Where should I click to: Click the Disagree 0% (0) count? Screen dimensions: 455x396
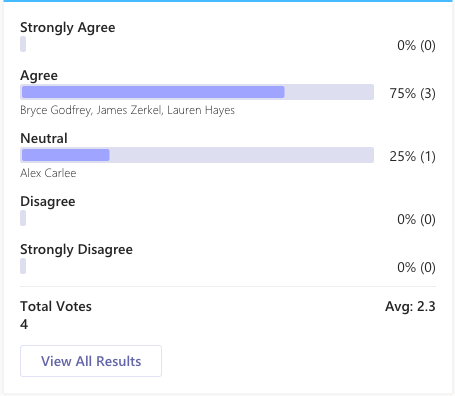[x=416, y=219]
